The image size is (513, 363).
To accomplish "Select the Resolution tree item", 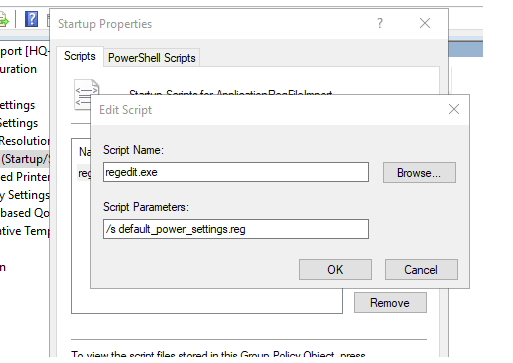I will click(x=25, y=141).
